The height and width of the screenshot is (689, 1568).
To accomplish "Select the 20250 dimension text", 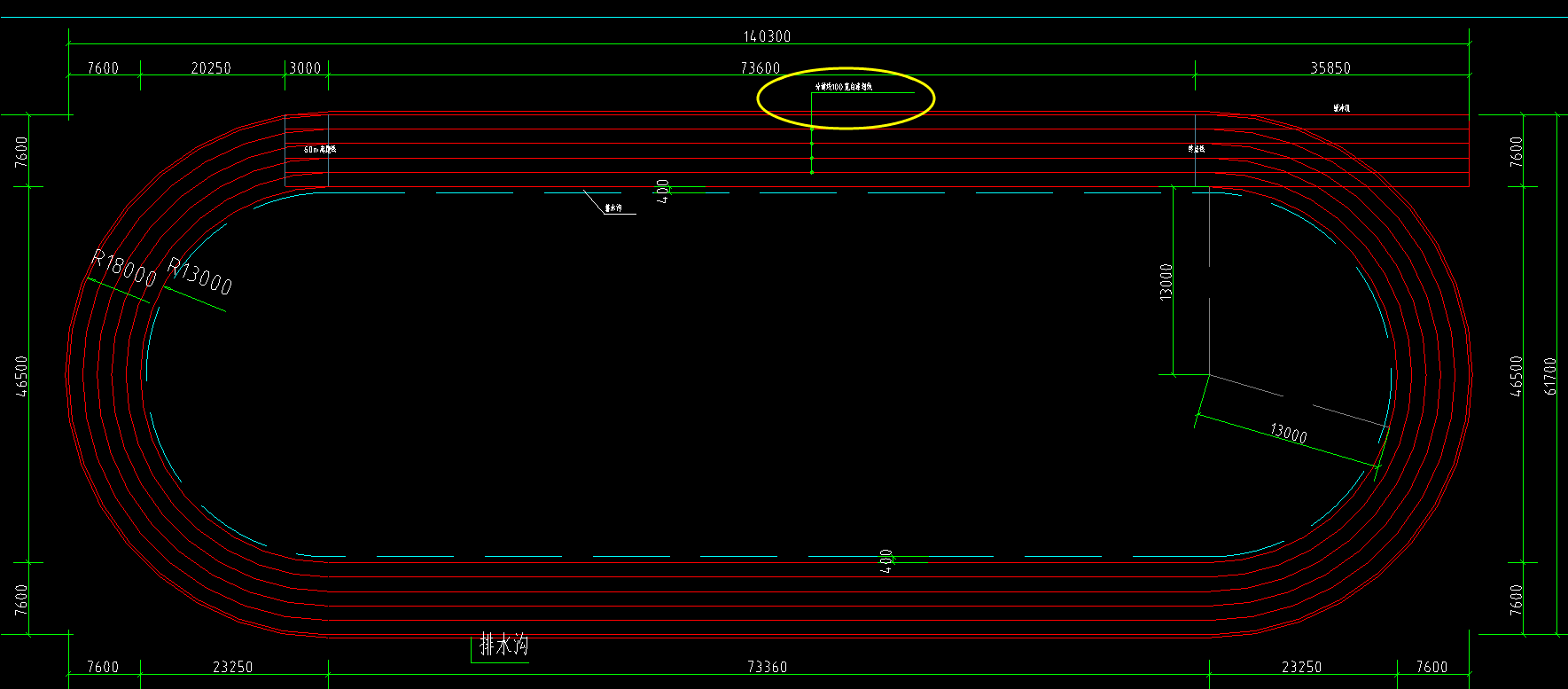I will coord(211,68).
